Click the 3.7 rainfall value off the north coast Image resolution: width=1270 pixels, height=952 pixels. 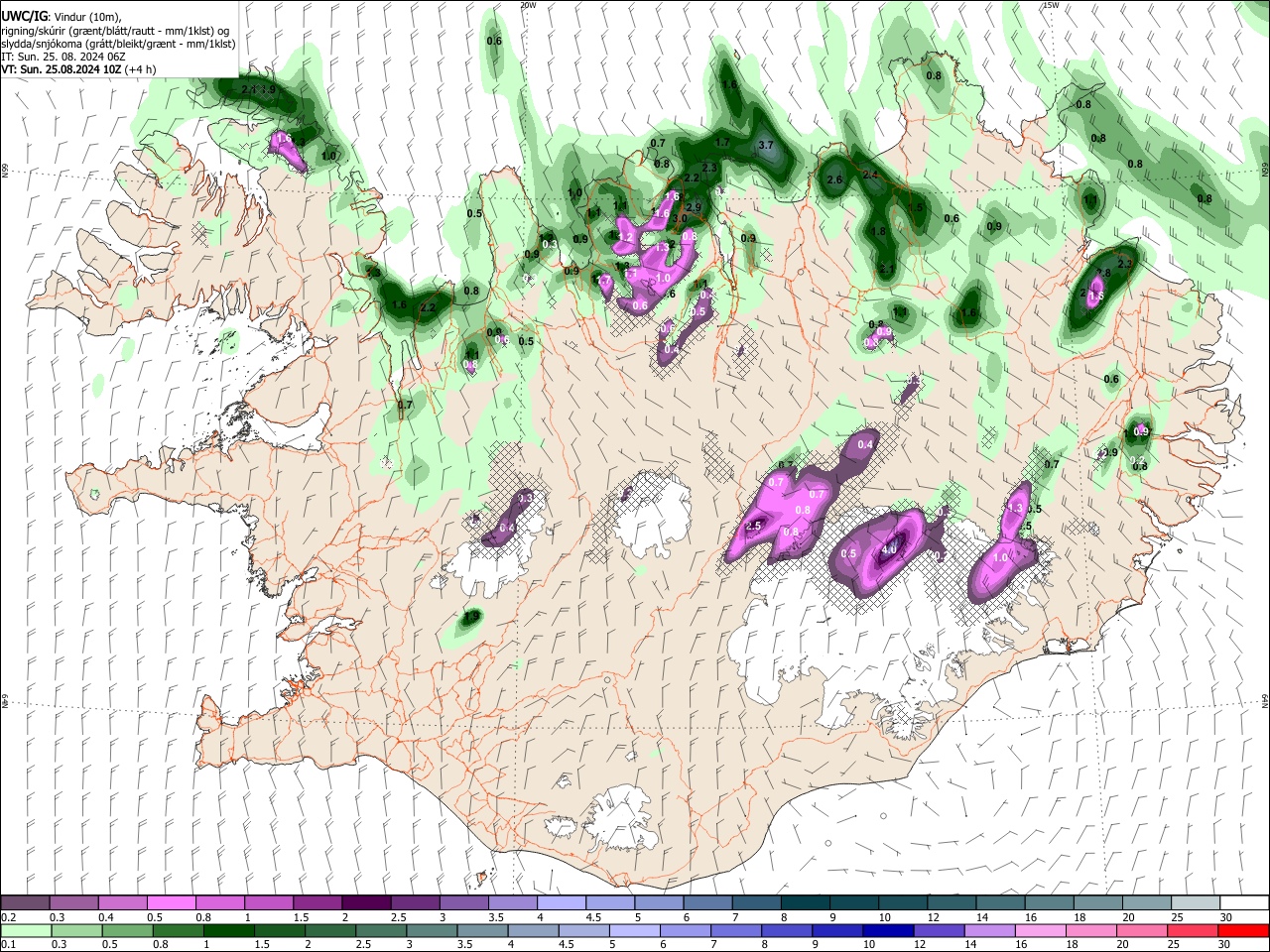[765, 145]
